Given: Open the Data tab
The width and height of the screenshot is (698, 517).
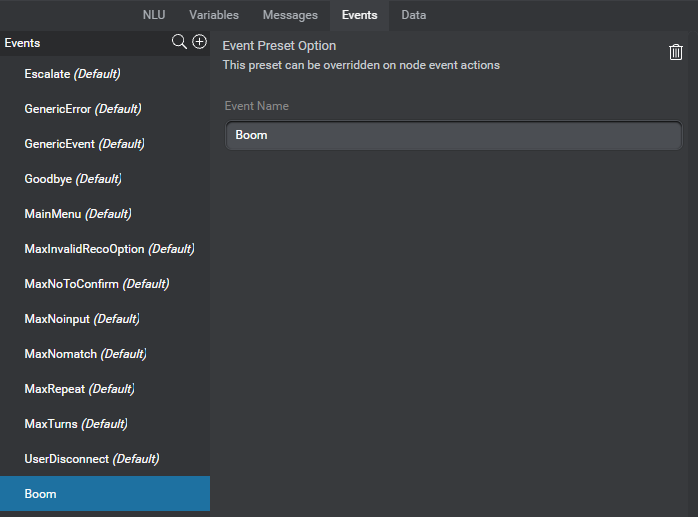Looking at the screenshot, I should click(414, 15).
